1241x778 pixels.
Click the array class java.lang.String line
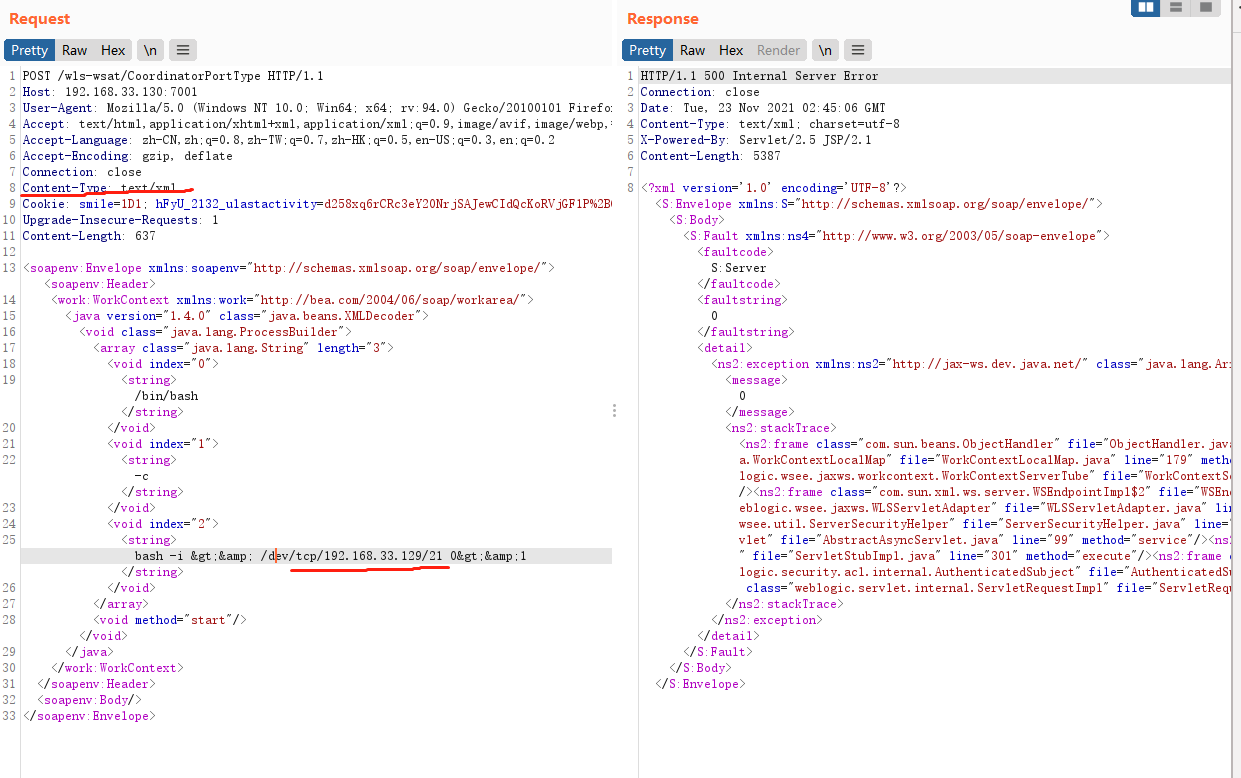pos(244,348)
